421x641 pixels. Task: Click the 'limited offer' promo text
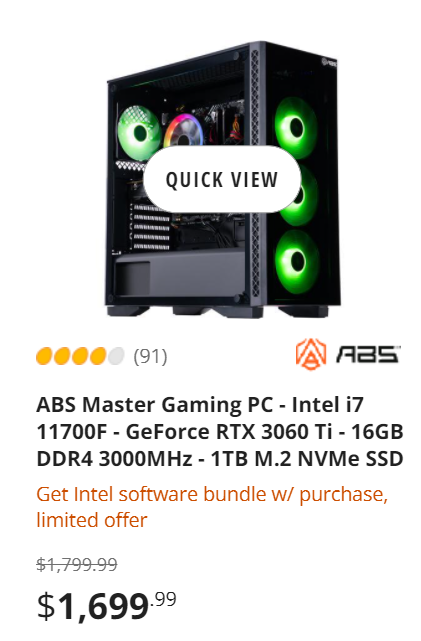(x=92, y=520)
